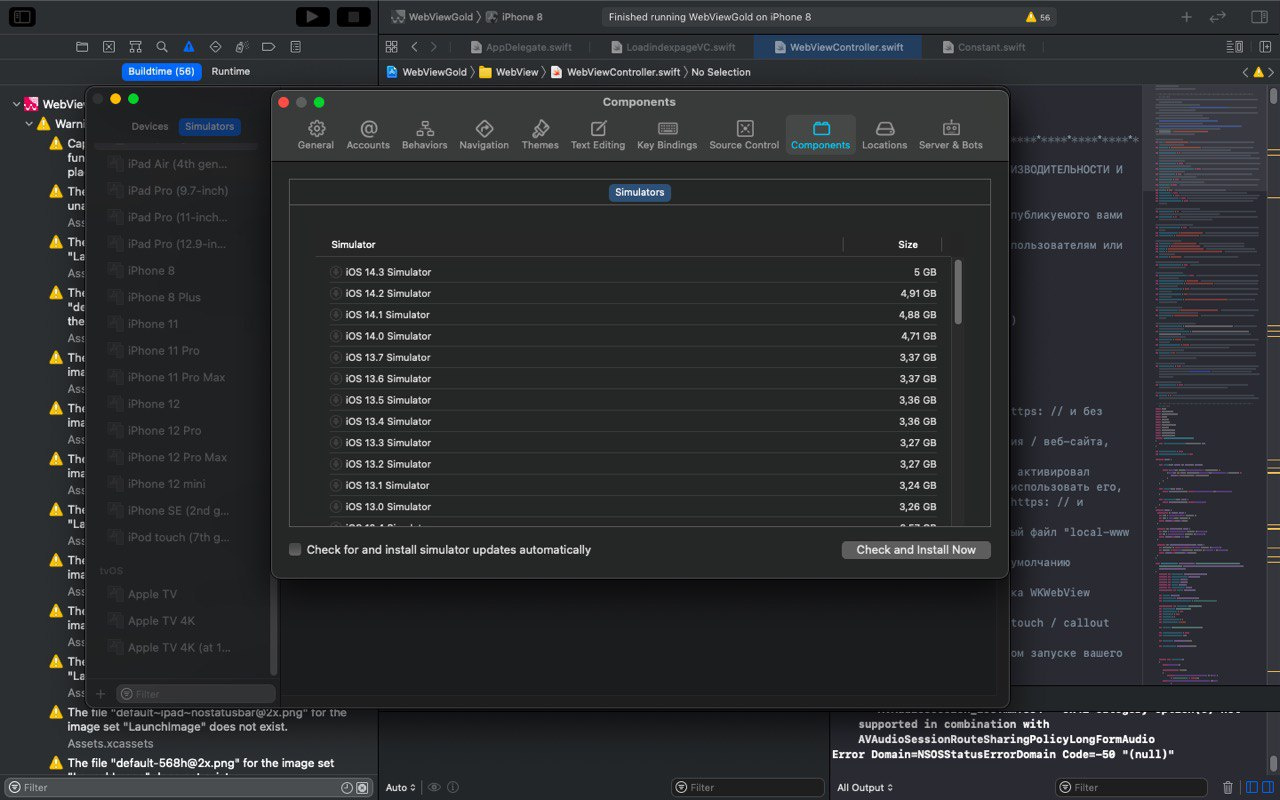1280x800 pixels.
Task: Open Themes preferences pane
Action: [x=540, y=135]
